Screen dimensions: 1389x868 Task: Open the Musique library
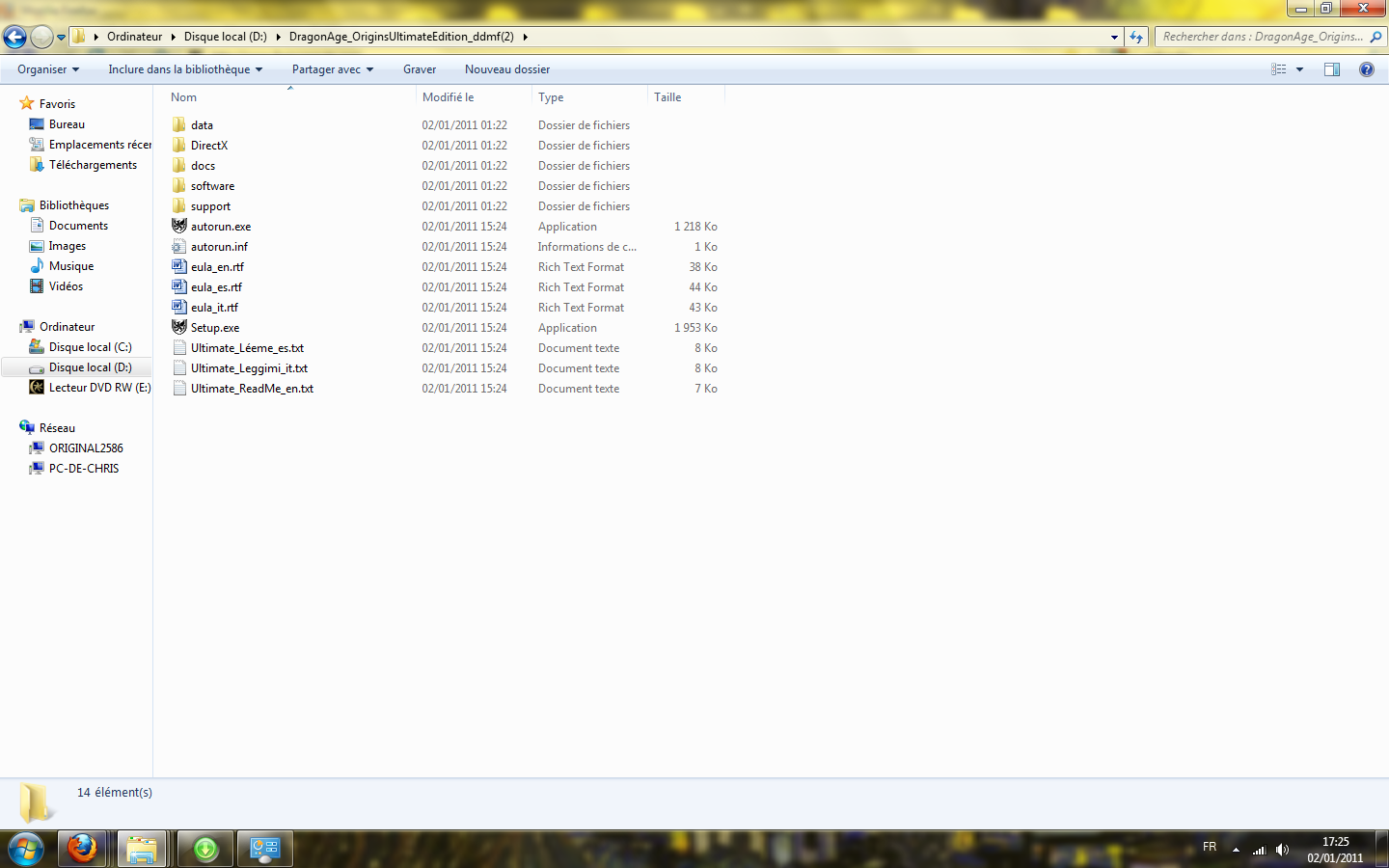click(x=71, y=266)
